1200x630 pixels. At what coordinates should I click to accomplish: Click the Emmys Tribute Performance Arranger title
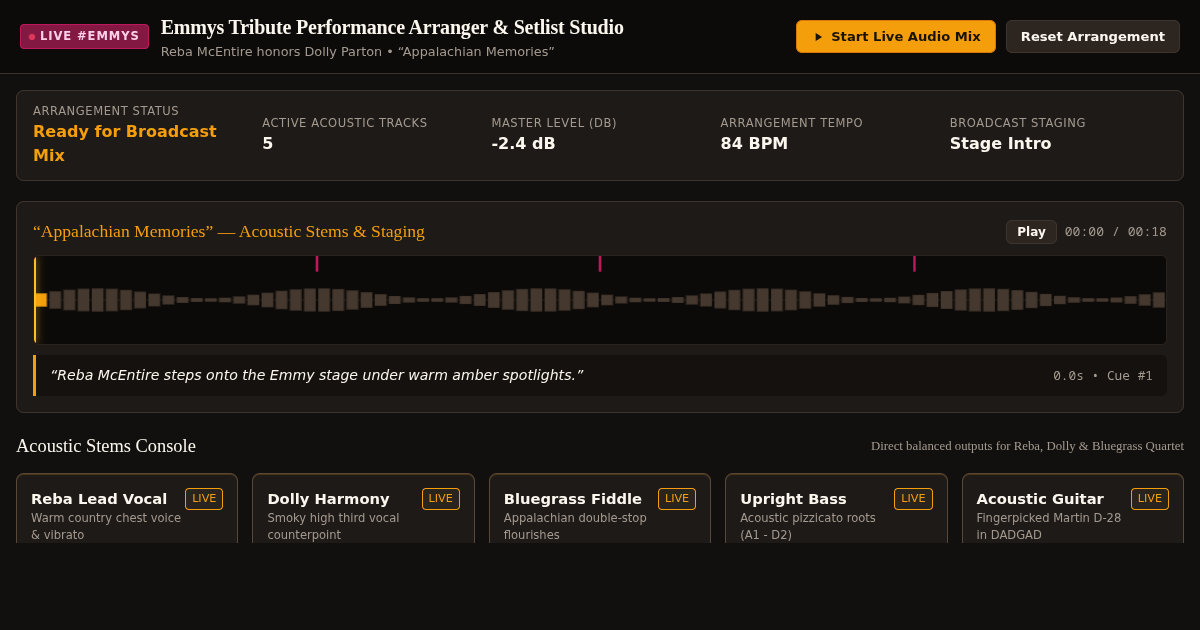[392, 28]
